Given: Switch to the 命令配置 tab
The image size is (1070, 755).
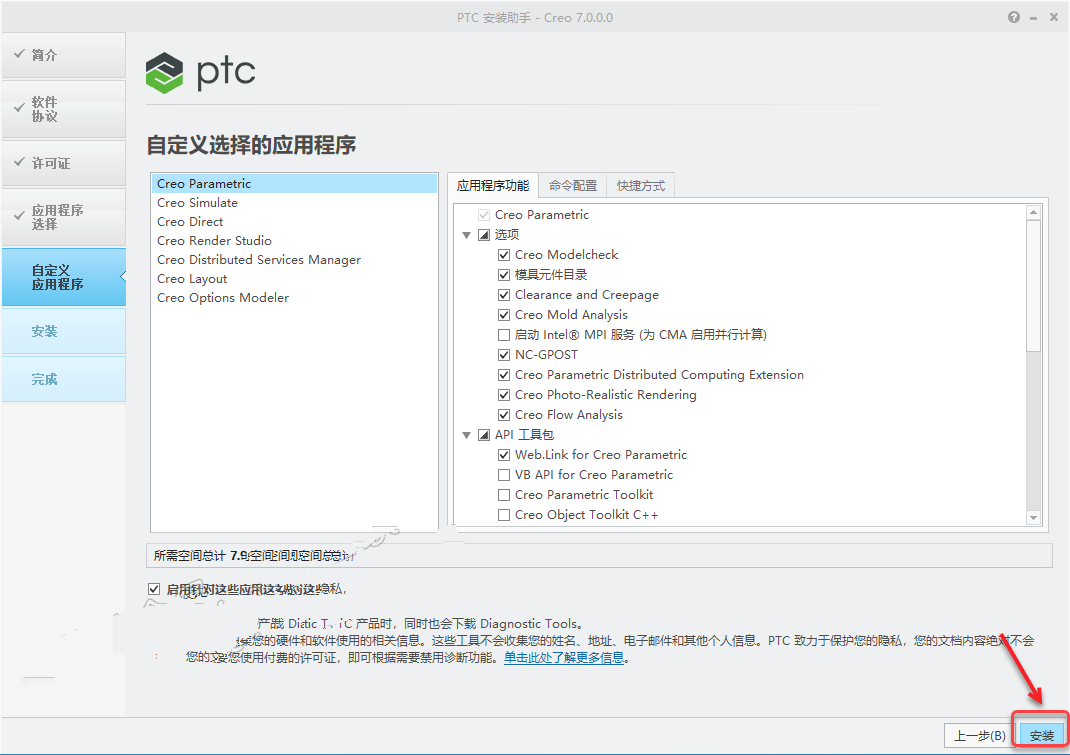Looking at the screenshot, I should coord(573,186).
